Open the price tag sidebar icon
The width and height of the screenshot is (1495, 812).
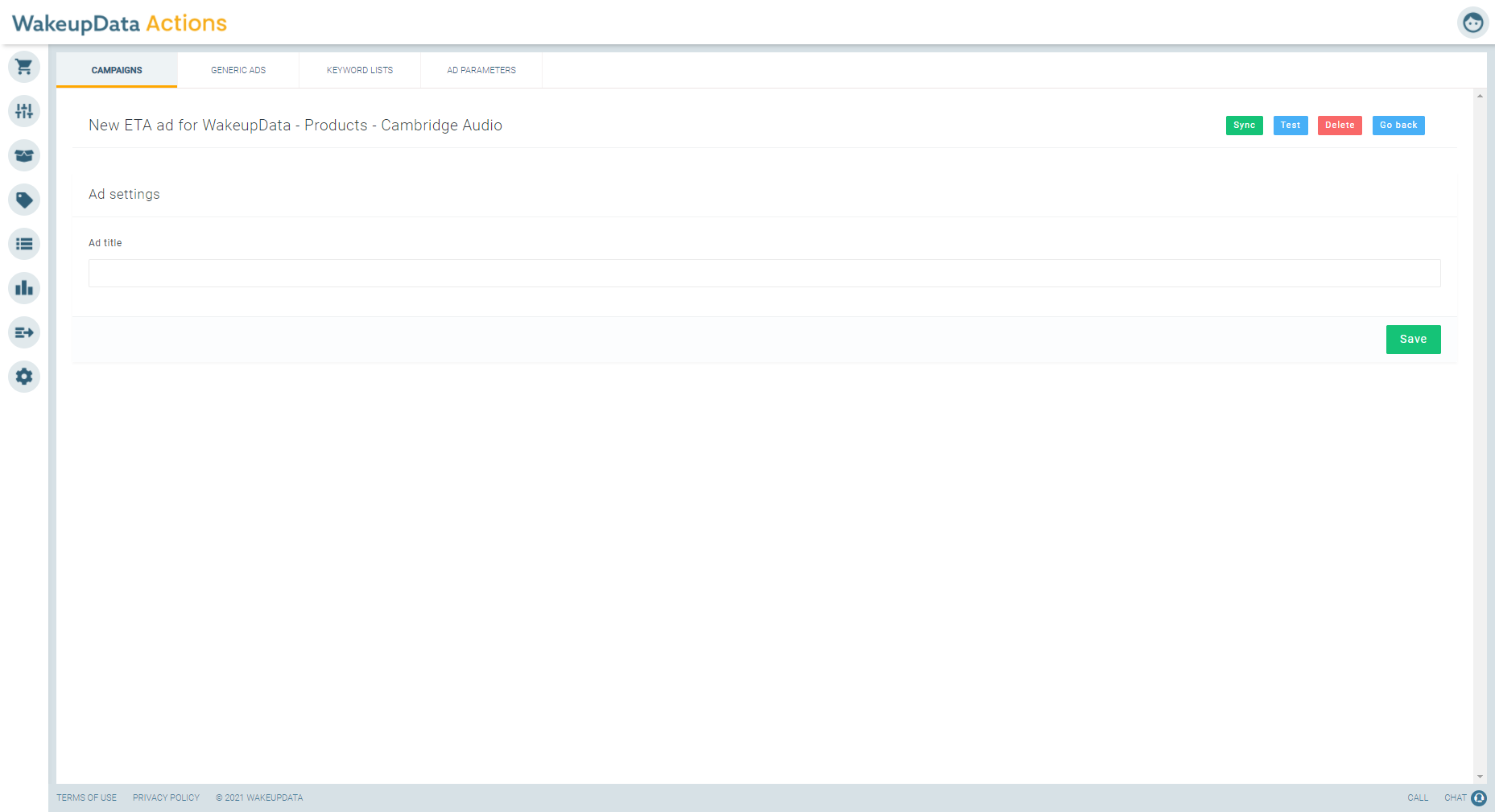(24, 200)
